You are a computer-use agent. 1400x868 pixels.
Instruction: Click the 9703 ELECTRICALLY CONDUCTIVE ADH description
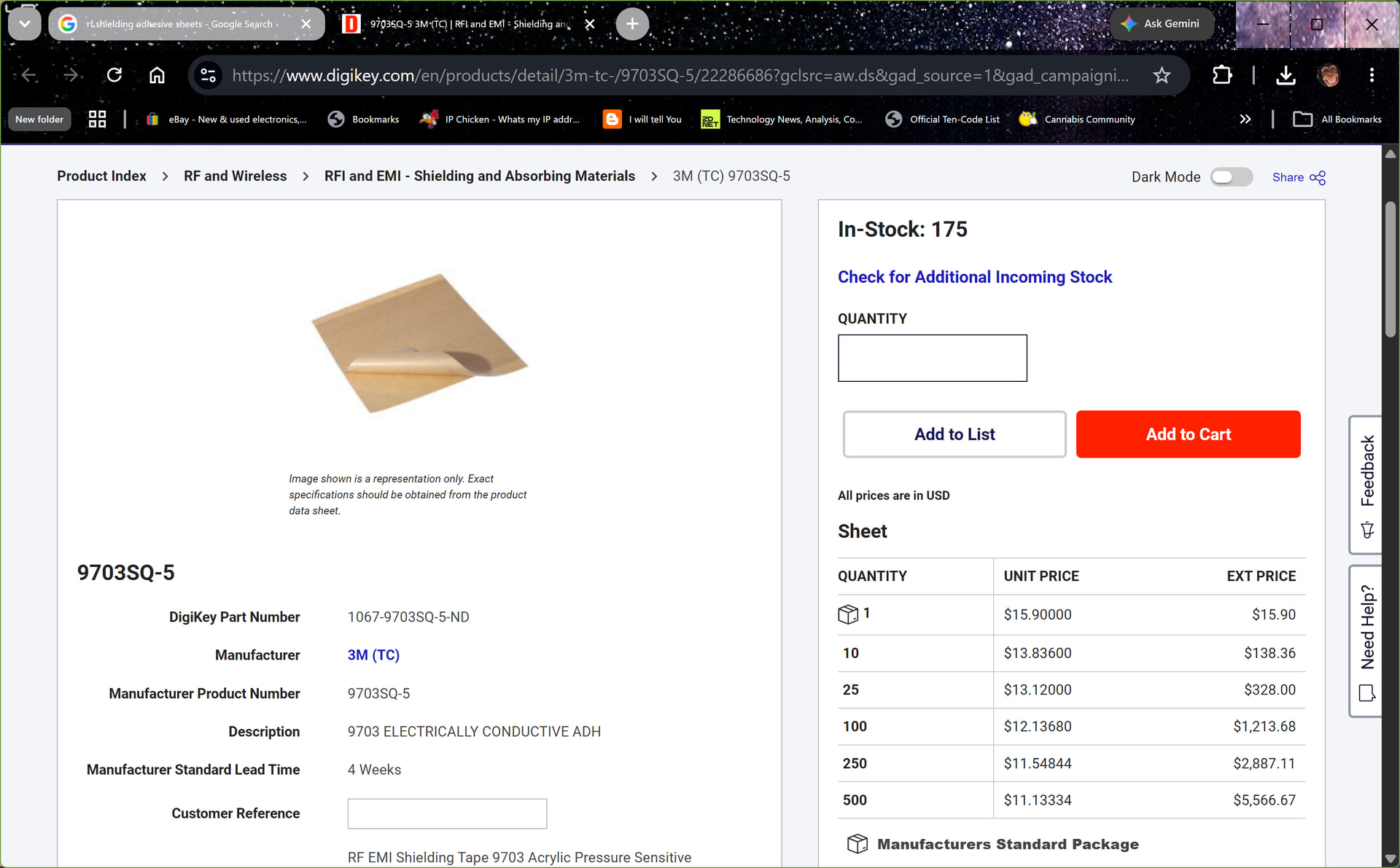click(x=474, y=732)
